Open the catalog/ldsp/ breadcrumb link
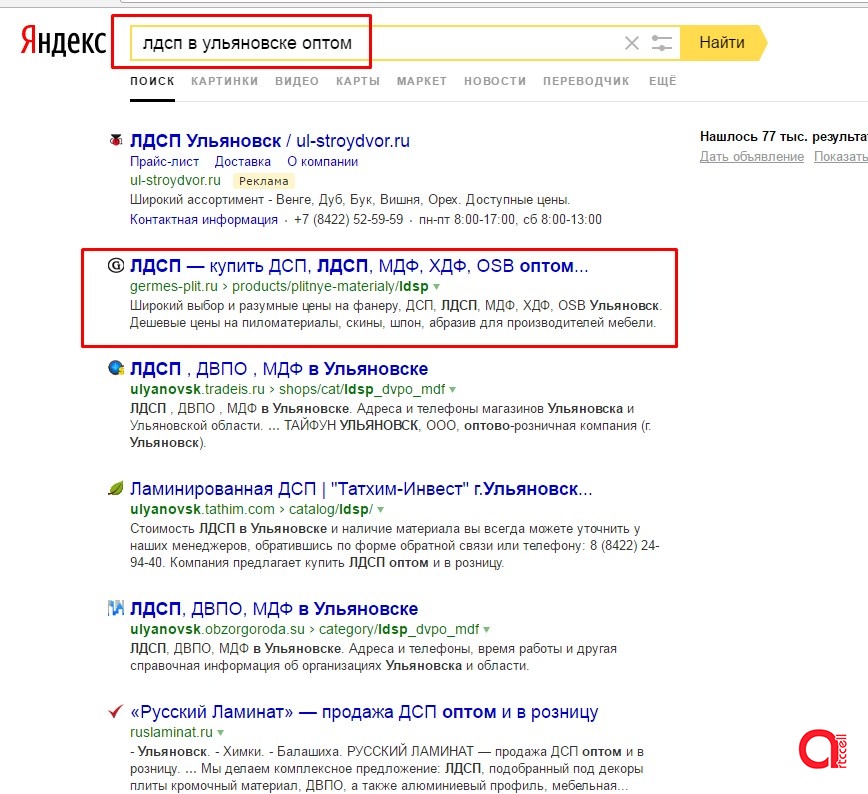868x794 pixels. pos(331,509)
